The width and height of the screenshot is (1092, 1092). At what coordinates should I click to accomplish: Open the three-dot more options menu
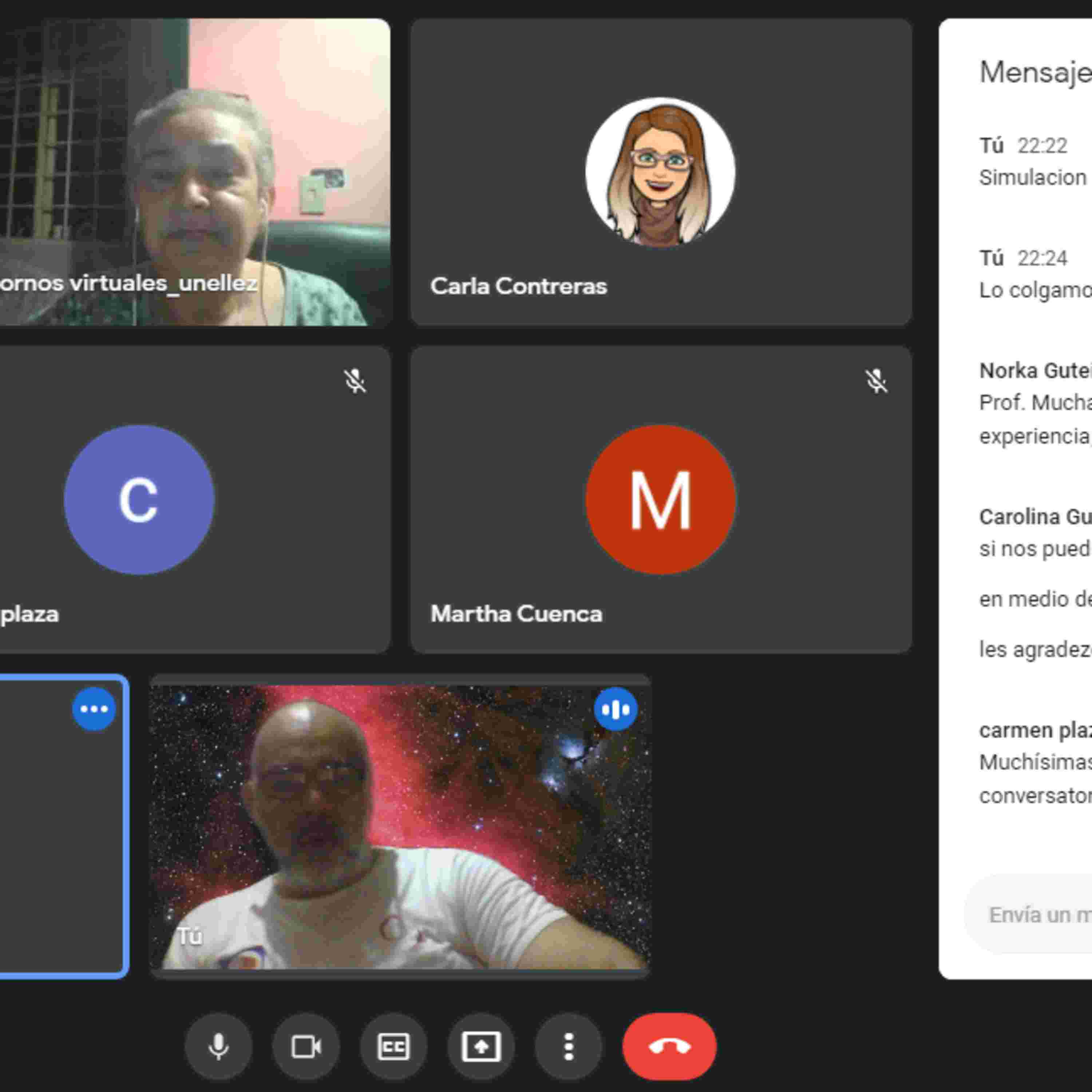tap(569, 1046)
